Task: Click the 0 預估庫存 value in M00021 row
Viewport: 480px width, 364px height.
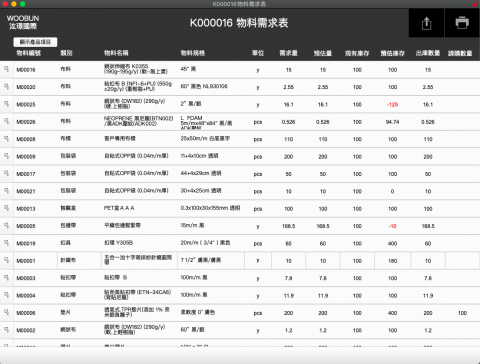Action: coord(392,191)
